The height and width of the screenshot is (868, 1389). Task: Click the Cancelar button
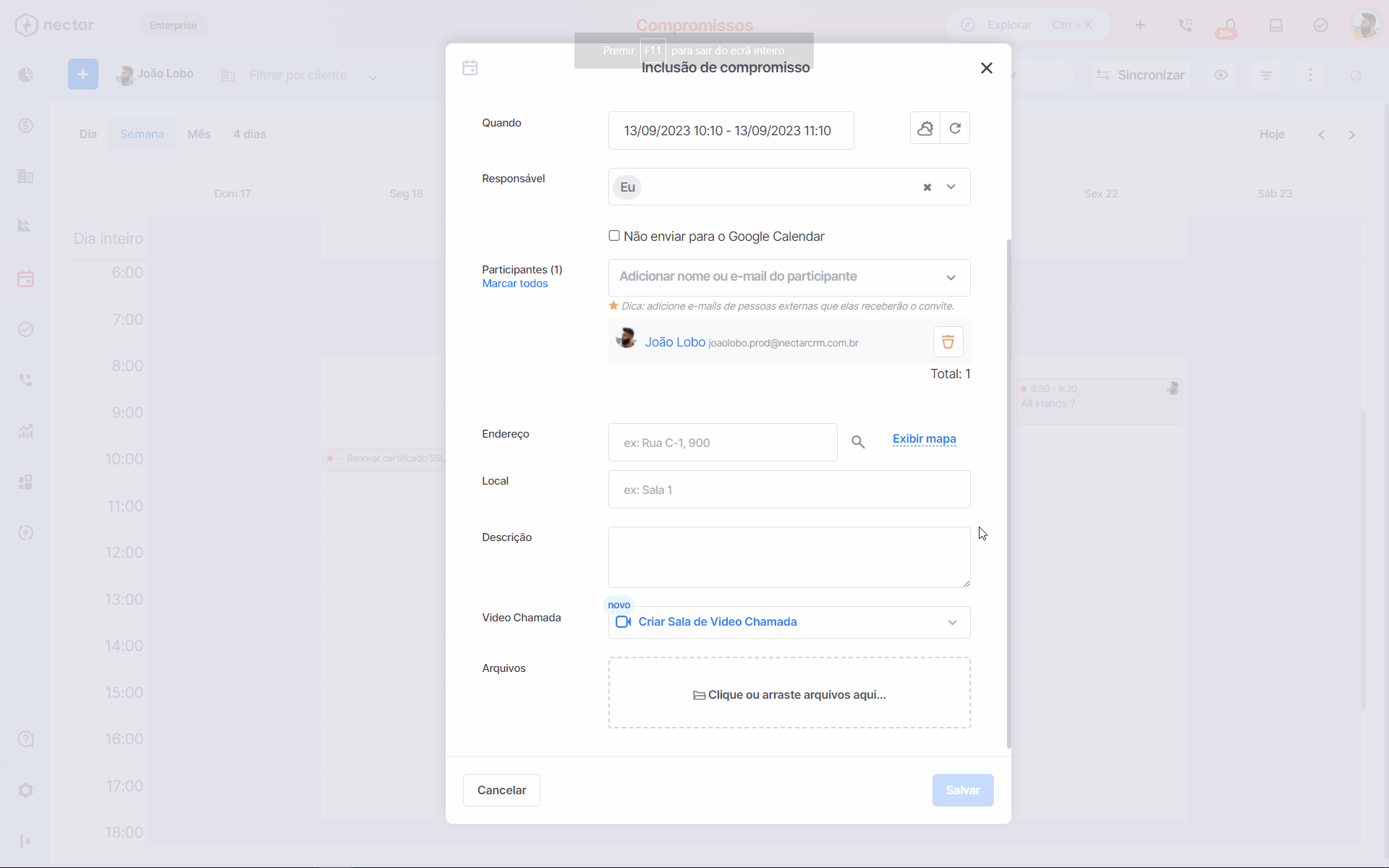(x=501, y=791)
